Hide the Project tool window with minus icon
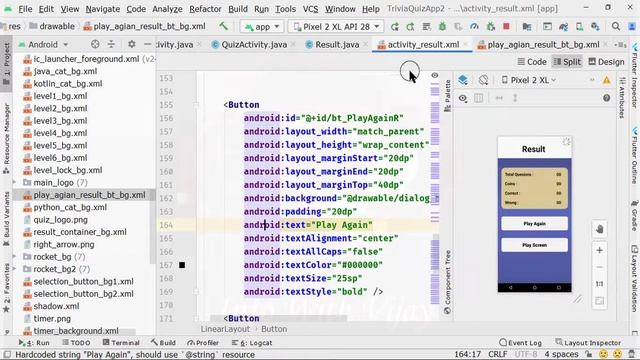The width and height of the screenshot is (640, 360). pyautogui.click(x=147, y=44)
